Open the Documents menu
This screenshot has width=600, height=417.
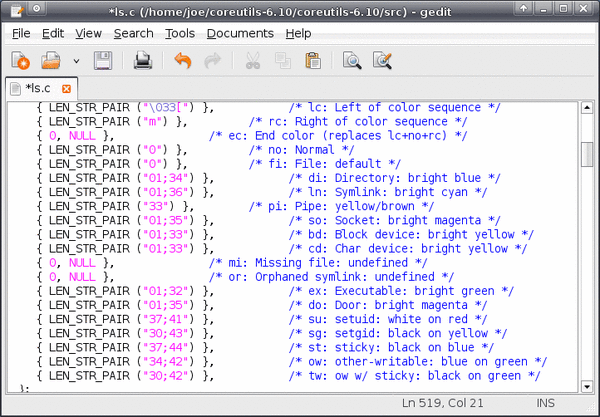coord(240,34)
